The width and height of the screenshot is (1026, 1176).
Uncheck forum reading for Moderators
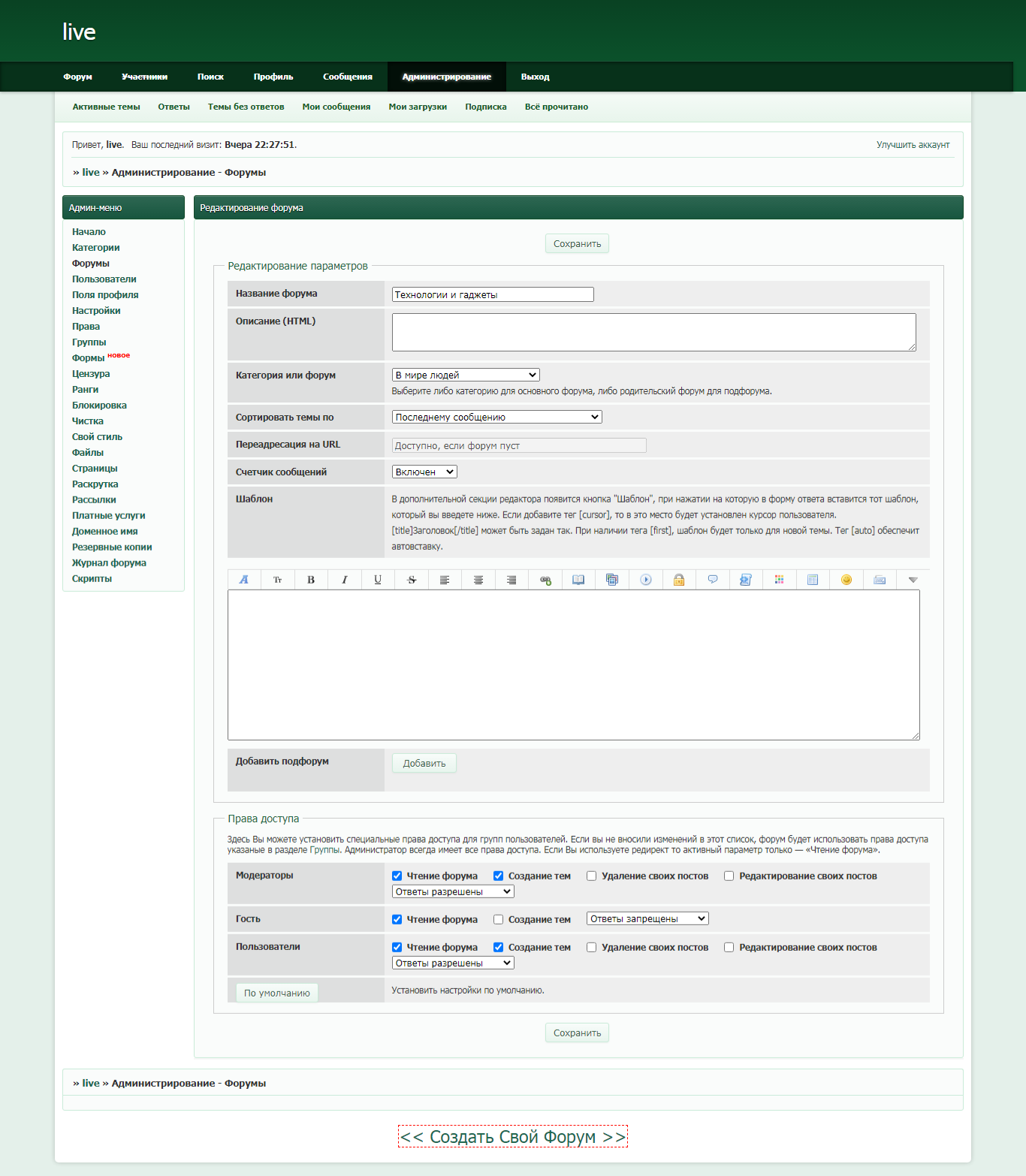coord(397,876)
